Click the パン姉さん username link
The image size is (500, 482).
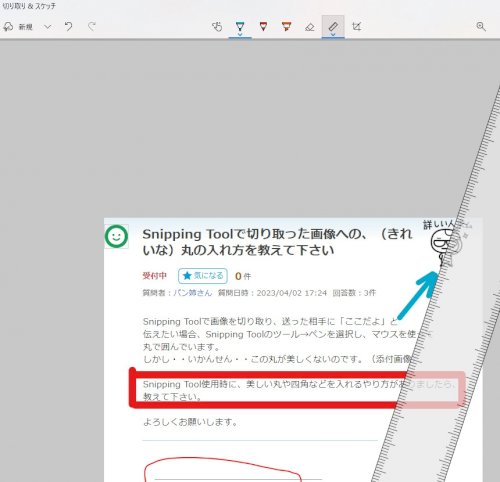tap(193, 293)
